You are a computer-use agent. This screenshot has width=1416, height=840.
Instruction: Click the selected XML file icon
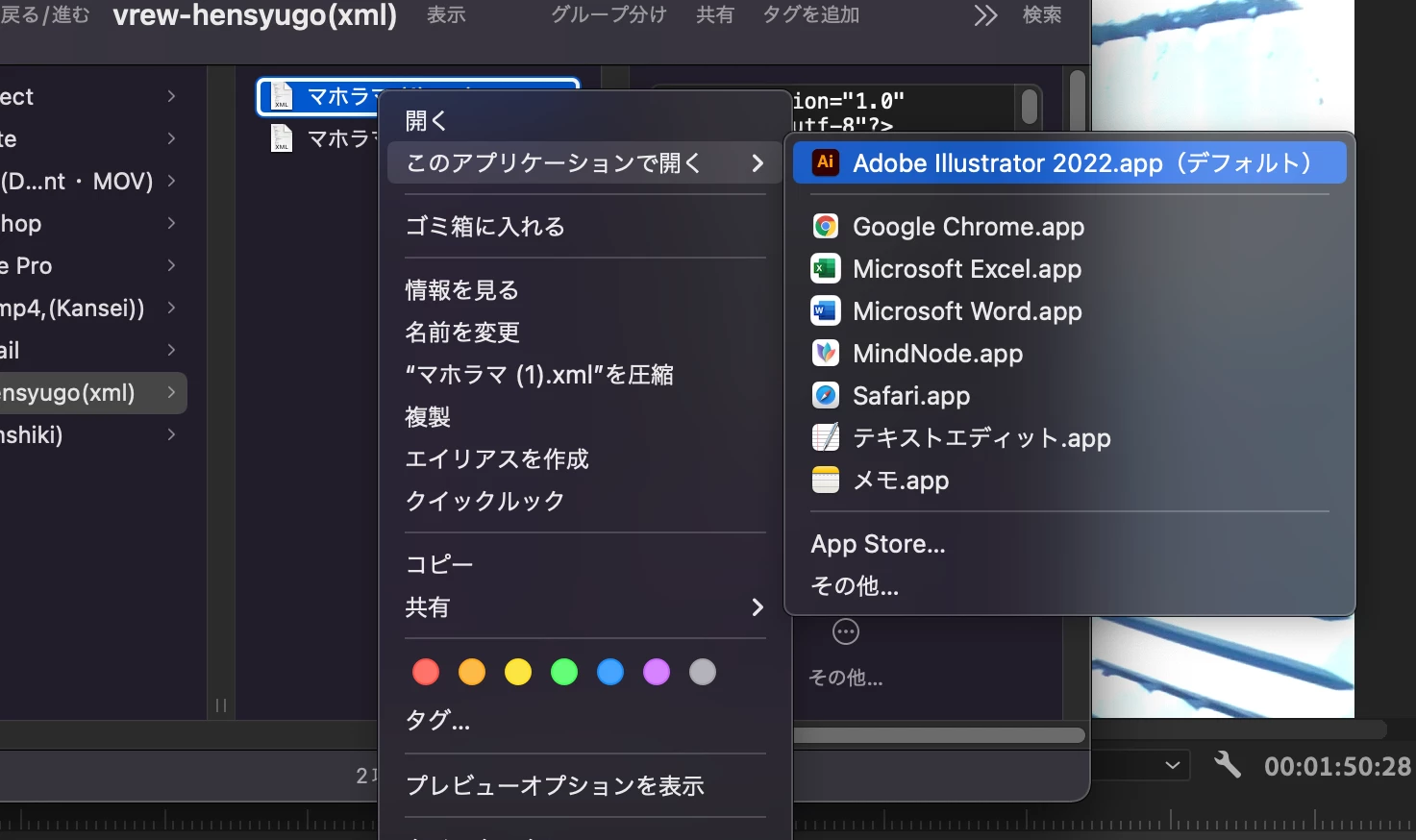click(282, 96)
